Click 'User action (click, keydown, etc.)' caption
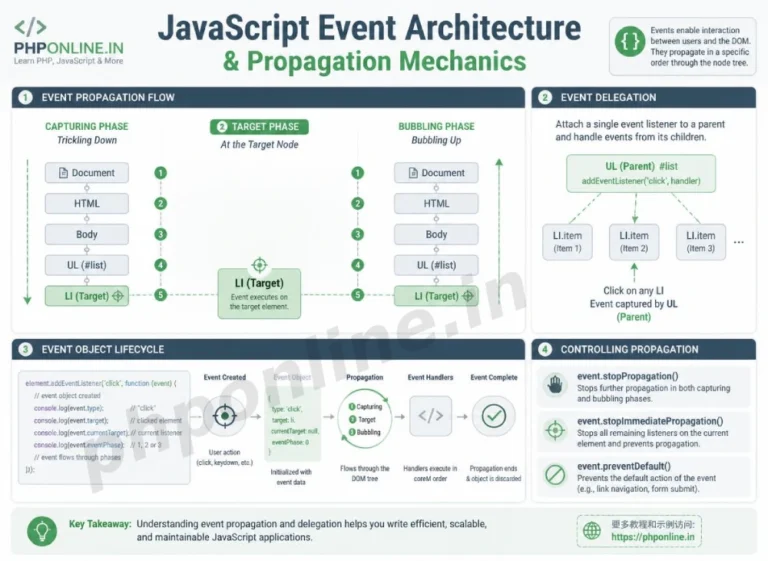 (225, 457)
